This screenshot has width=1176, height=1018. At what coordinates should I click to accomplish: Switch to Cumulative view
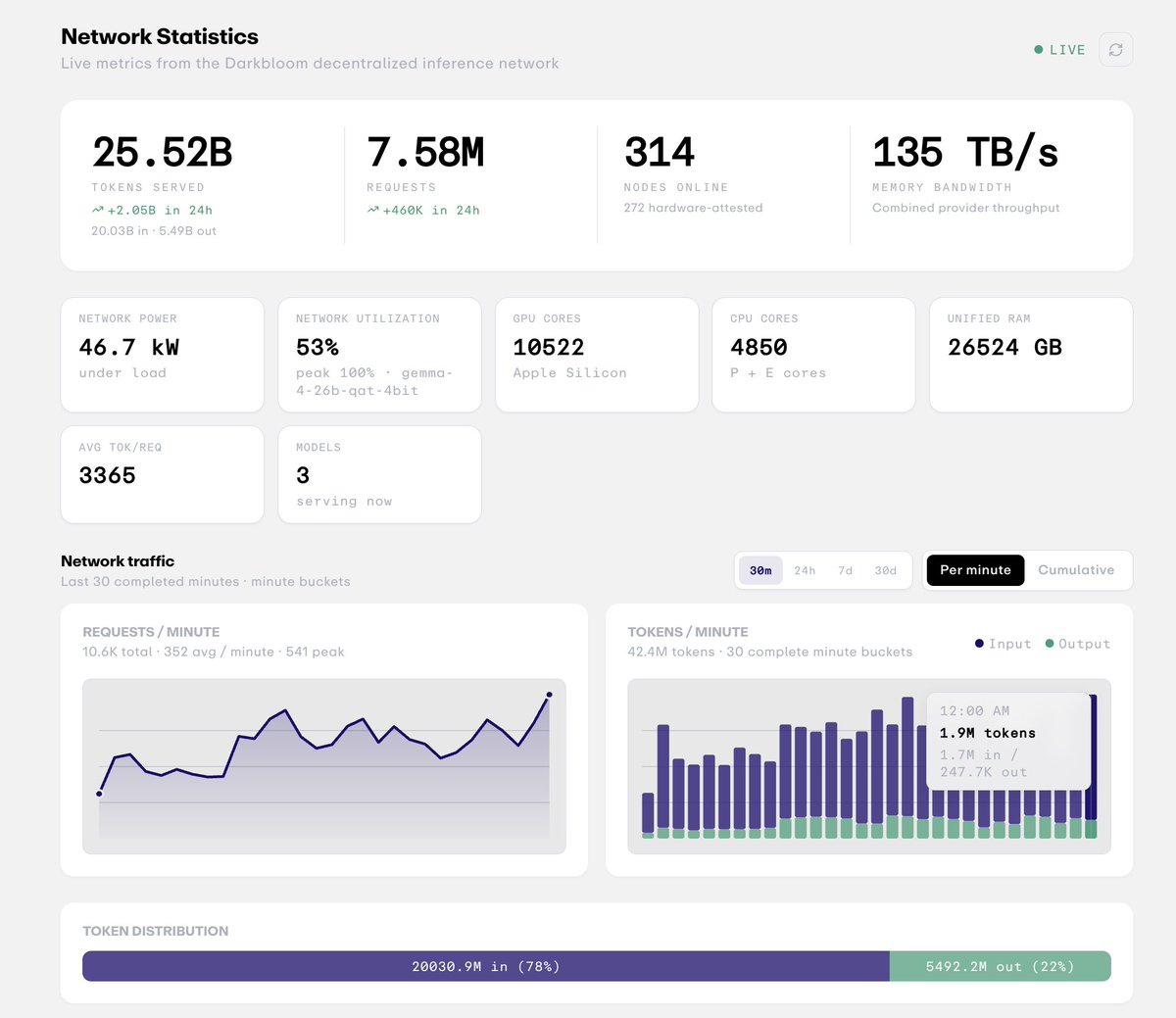coord(1076,570)
